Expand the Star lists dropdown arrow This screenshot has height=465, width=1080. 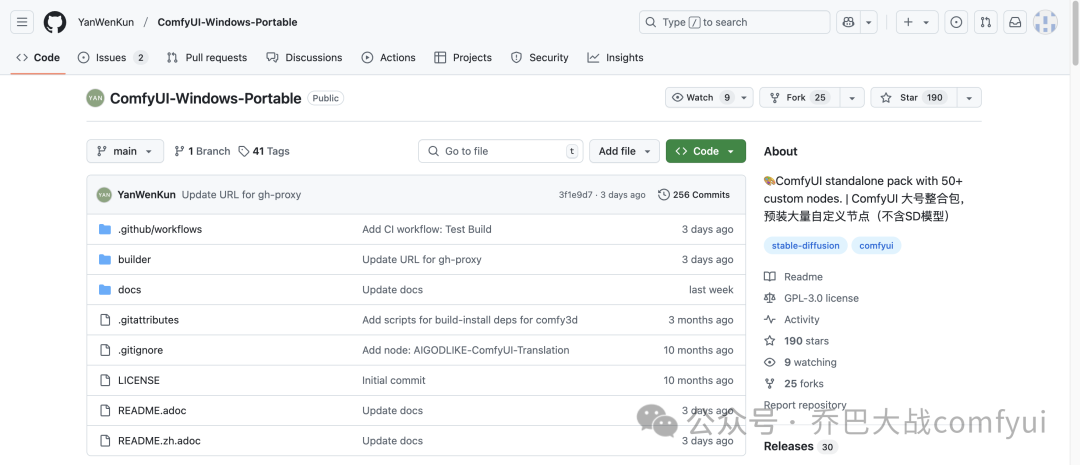[969, 98]
